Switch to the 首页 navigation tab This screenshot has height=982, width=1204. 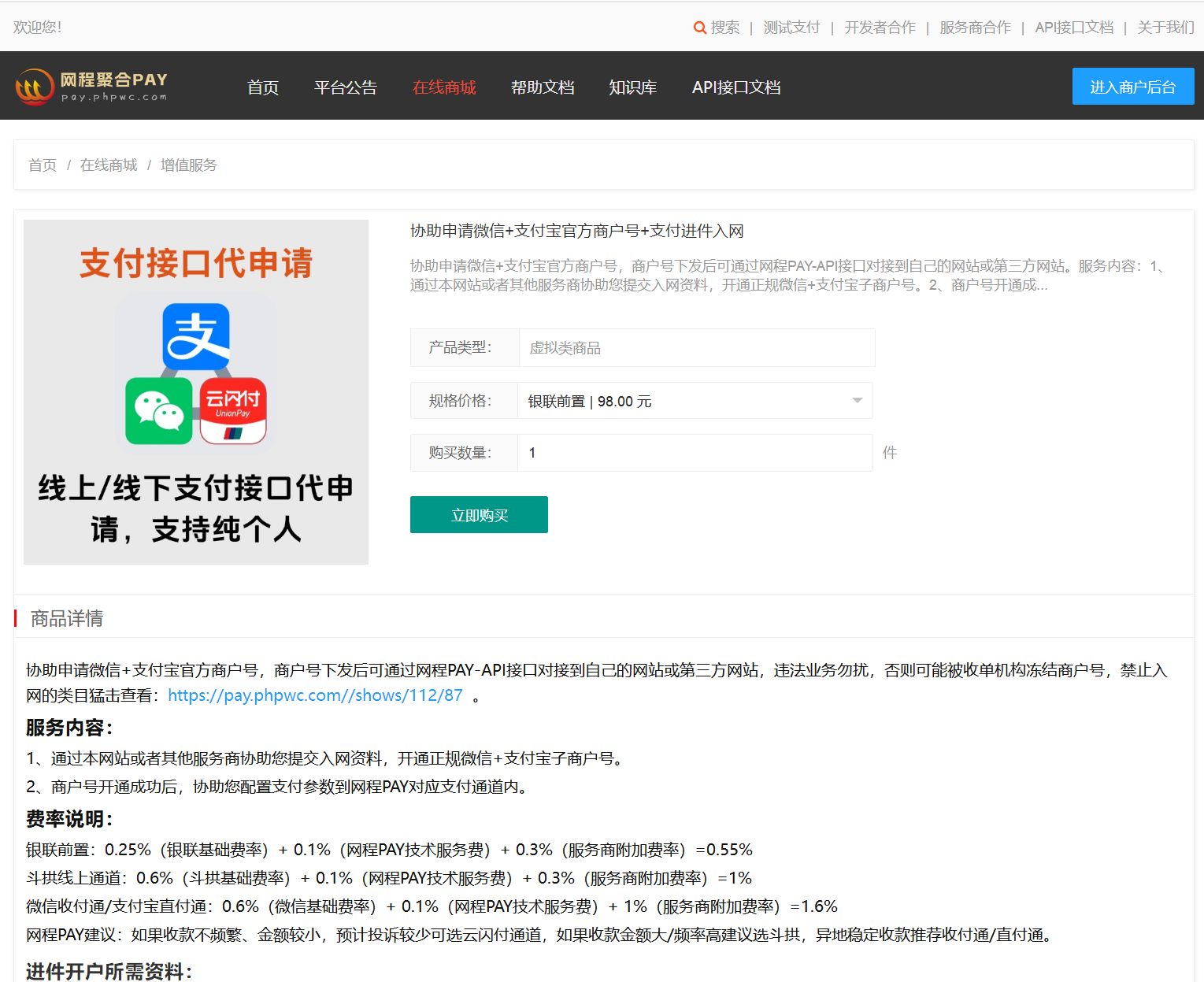click(262, 87)
